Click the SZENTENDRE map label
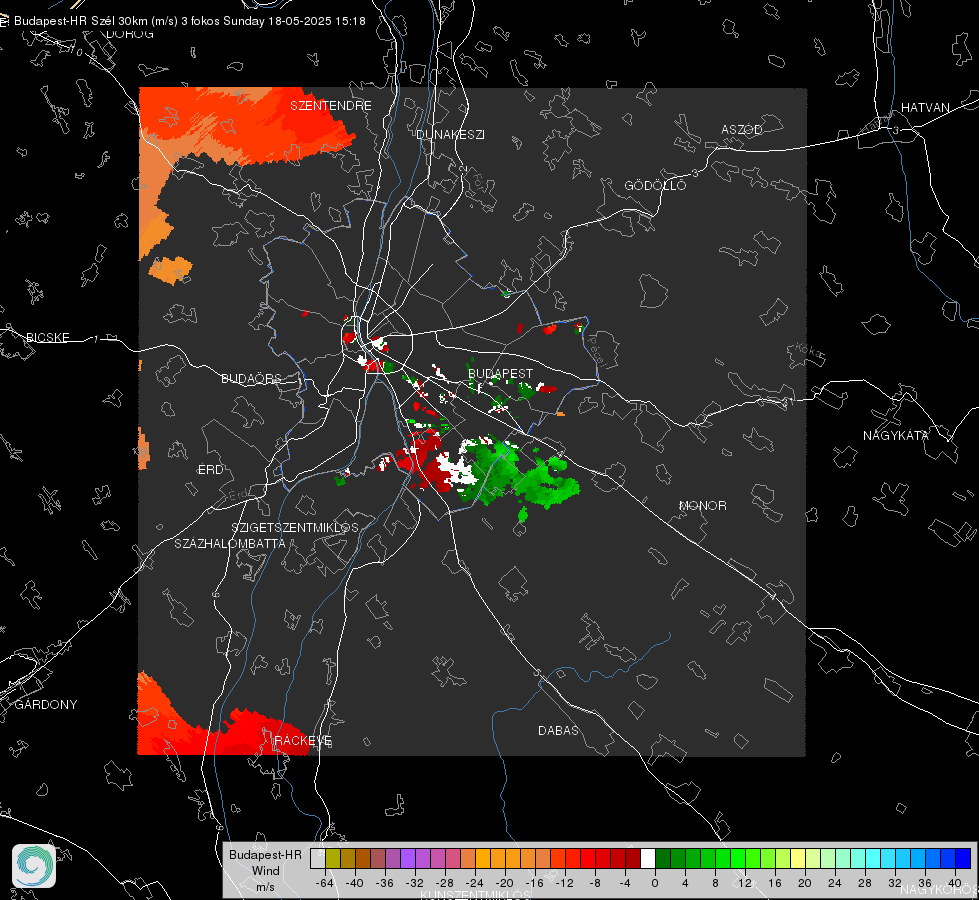 [x=331, y=106]
